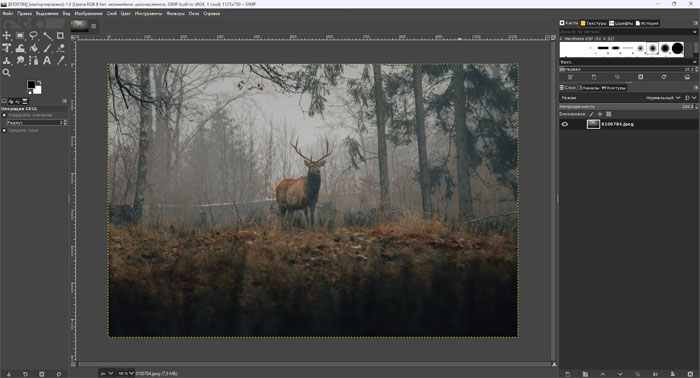Select the Text tool
Viewport: 700px width, 378px height.
pos(47,60)
